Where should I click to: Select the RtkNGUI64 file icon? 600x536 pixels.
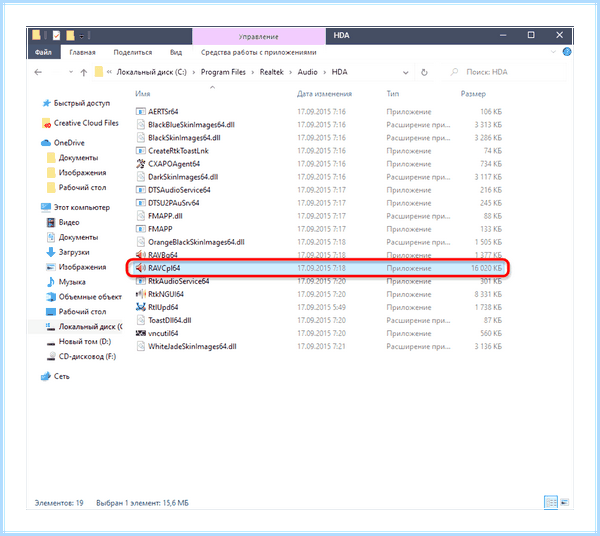click(x=141, y=294)
